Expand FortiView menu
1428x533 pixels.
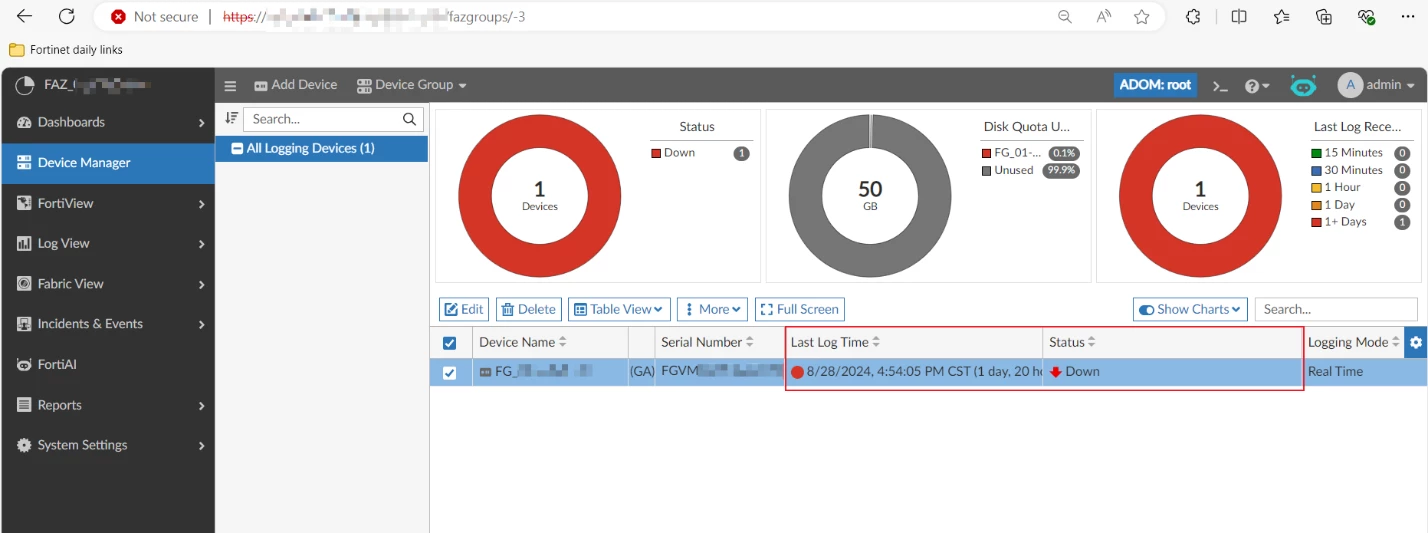click(108, 203)
